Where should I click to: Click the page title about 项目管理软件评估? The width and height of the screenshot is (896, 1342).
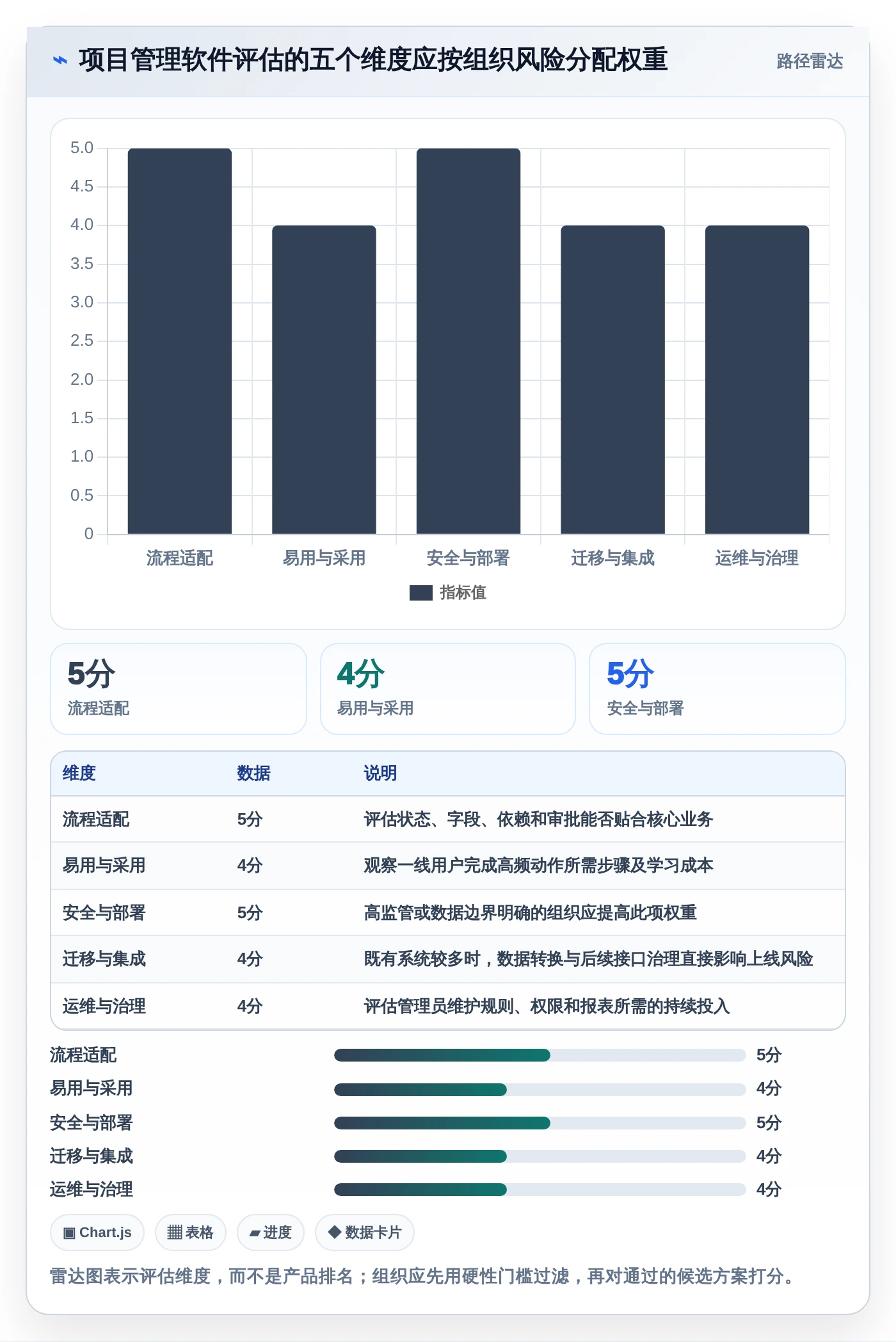tap(373, 60)
